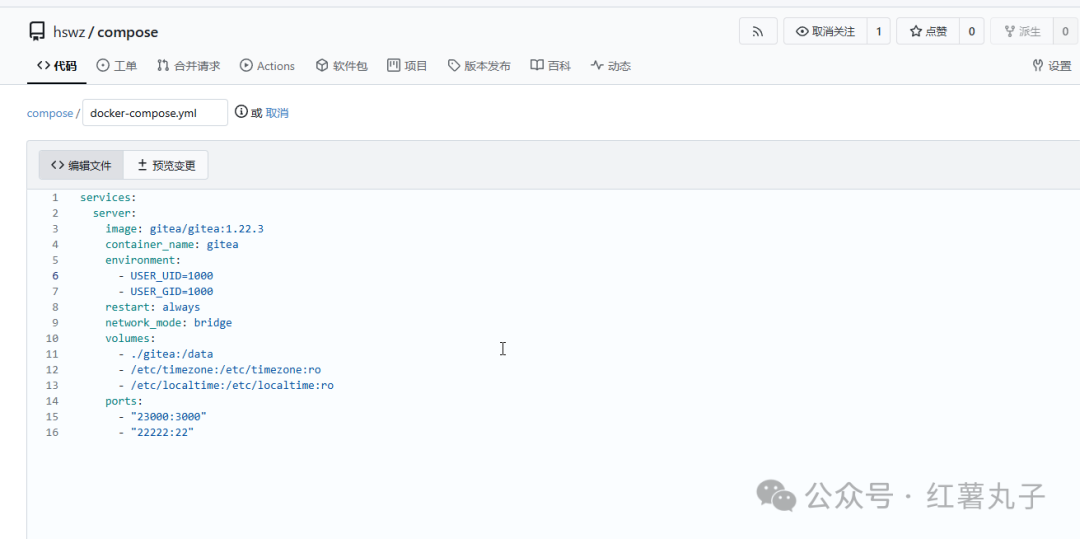
Task: Star the repository with 点赞
Action: [x=928, y=31]
